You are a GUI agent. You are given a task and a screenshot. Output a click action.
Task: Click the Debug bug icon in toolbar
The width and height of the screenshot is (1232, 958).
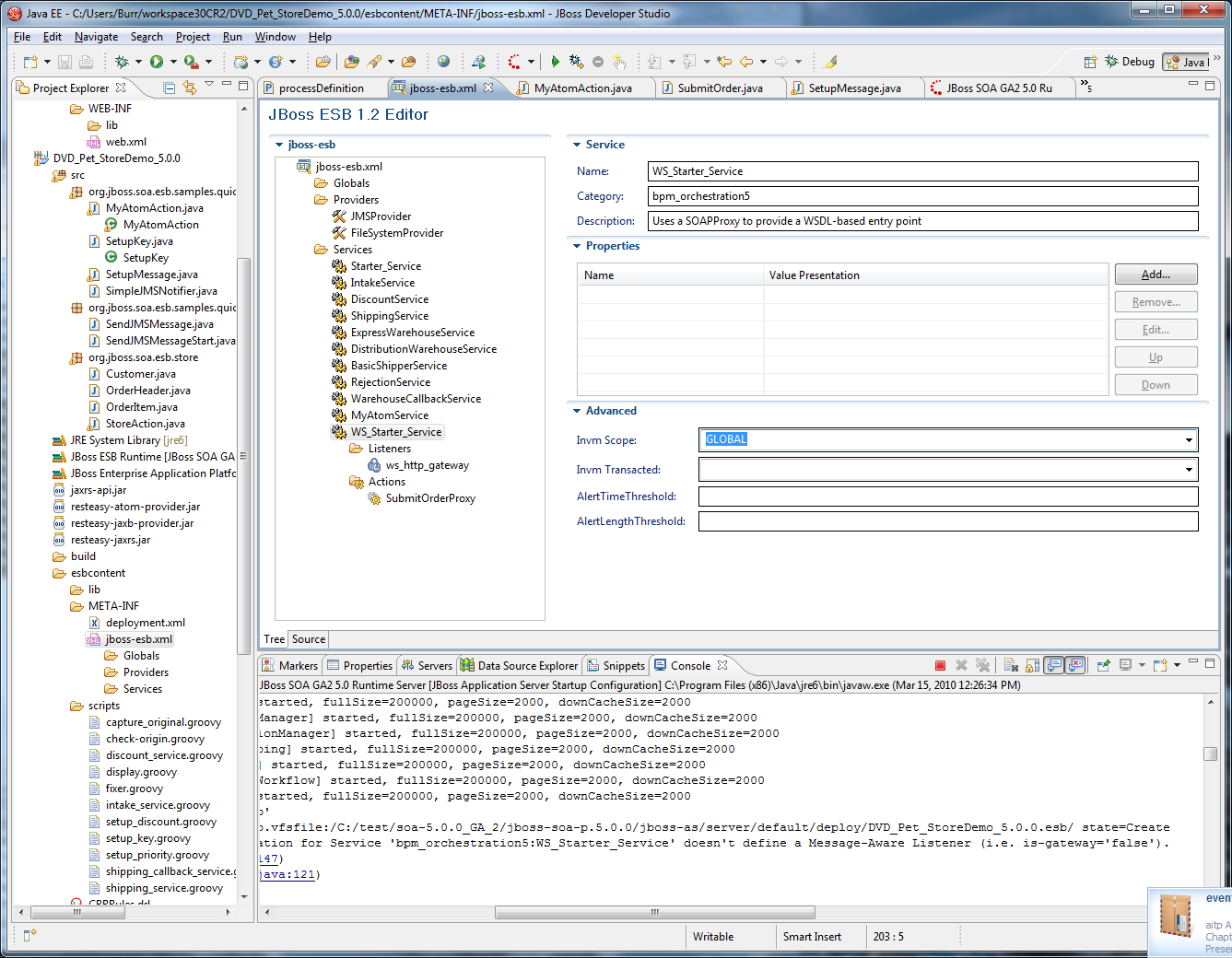[x=121, y=62]
